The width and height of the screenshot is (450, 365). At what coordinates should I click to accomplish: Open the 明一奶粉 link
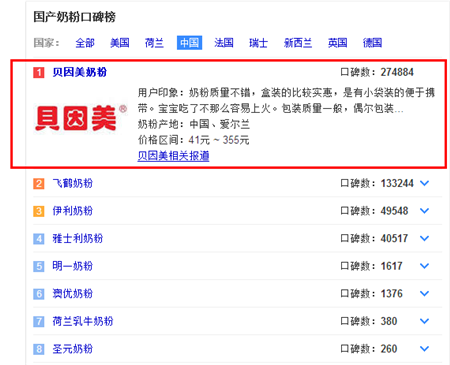pyautogui.click(x=73, y=266)
